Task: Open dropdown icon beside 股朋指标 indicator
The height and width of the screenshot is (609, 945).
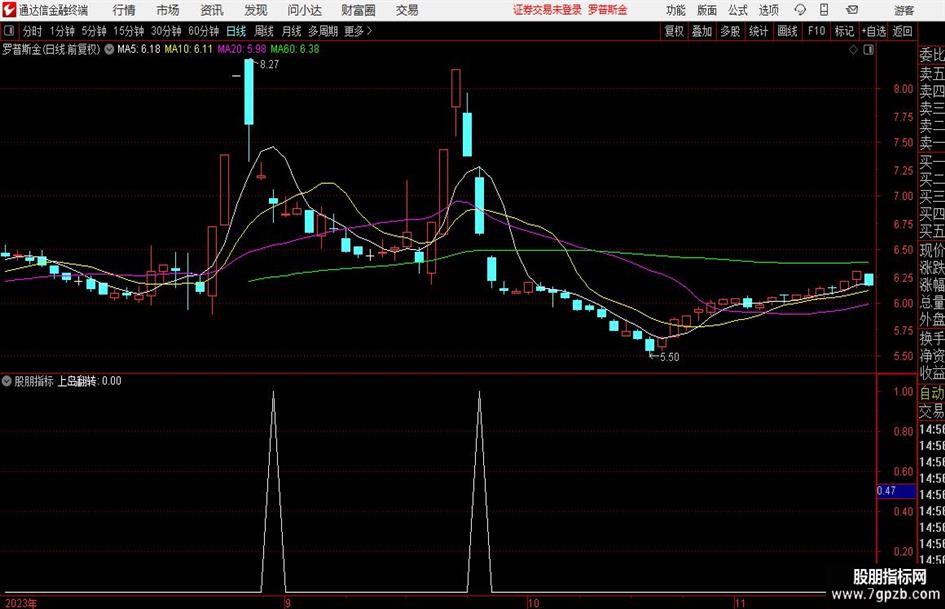Action: coord(7,381)
